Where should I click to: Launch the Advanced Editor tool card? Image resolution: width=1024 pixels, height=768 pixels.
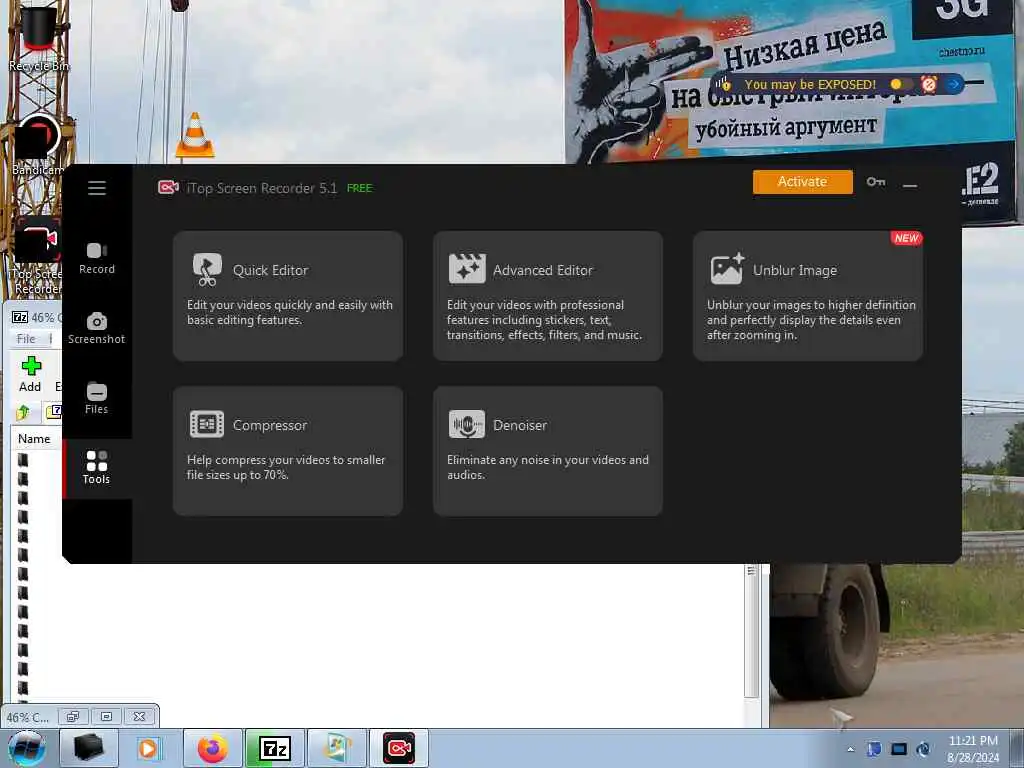point(548,295)
